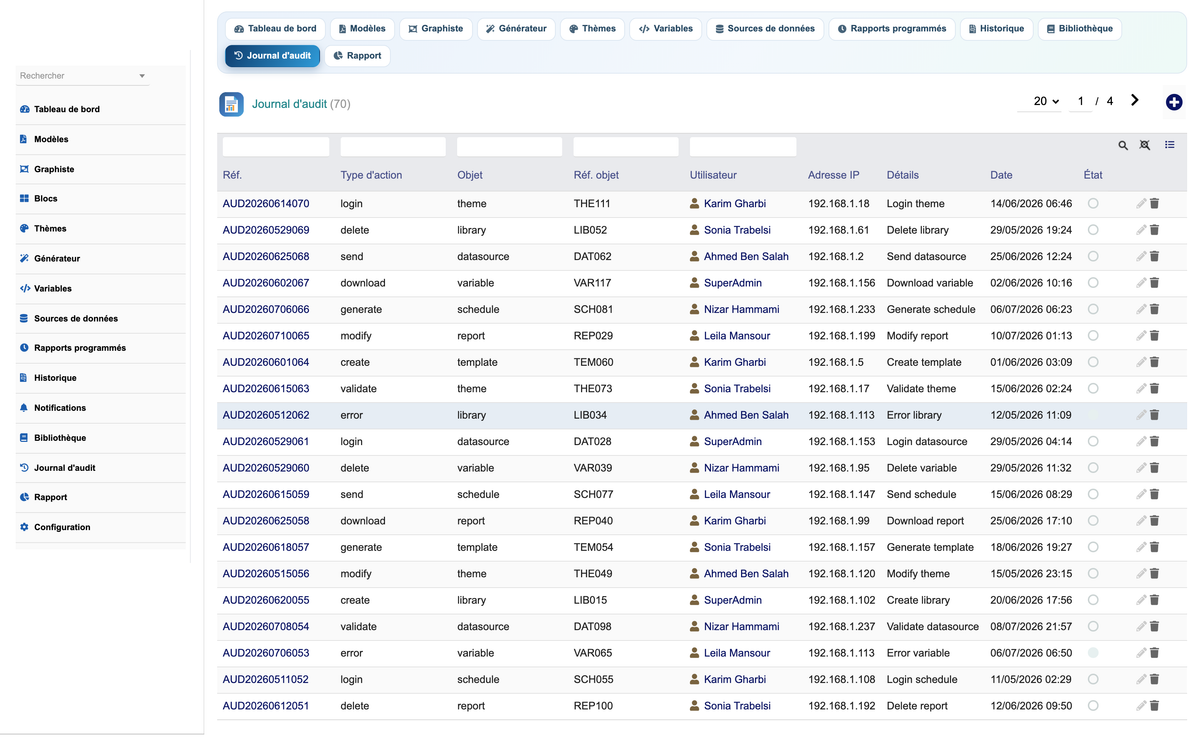The height and width of the screenshot is (743, 1200).
Task: Select the Journal d'audit top tab
Action: point(272,56)
